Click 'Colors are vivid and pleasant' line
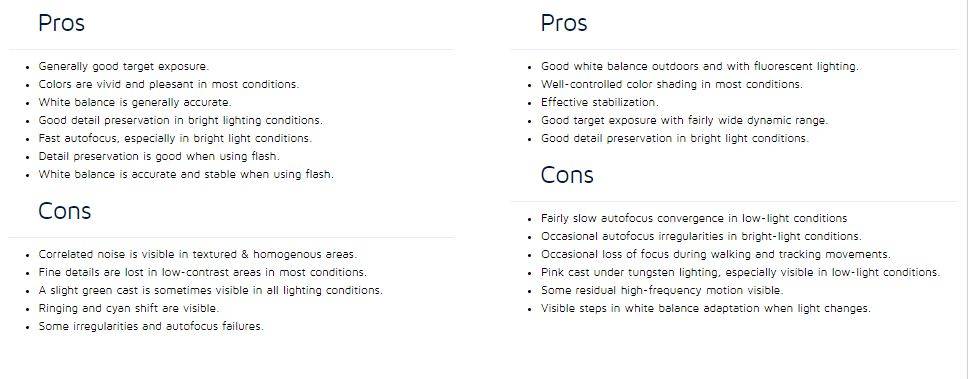The height and width of the screenshot is (379, 968). (x=169, y=85)
